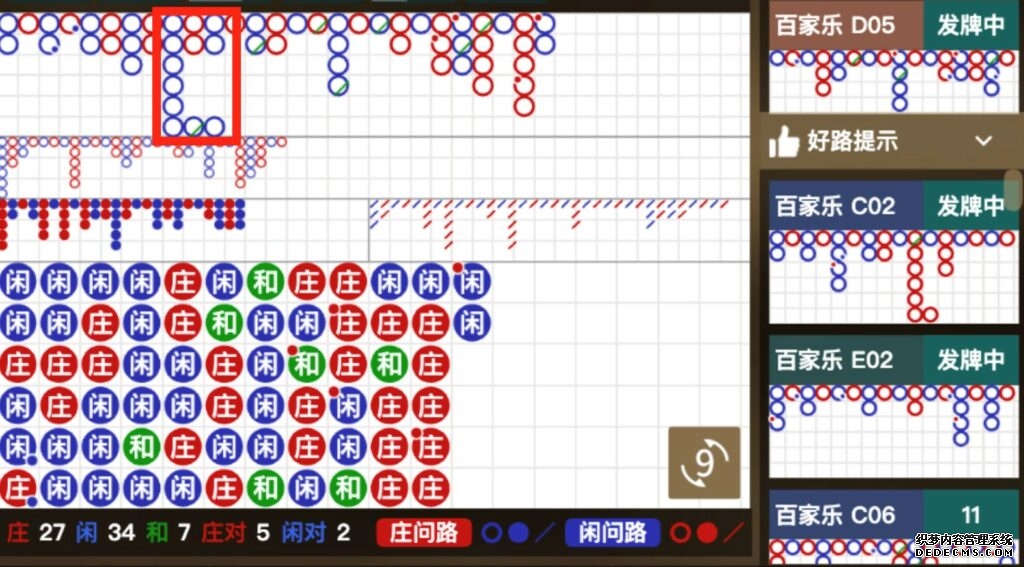The height and width of the screenshot is (567, 1024).
Task: Click the 庄对 5 count in the stats bar
Action: (236, 533)
